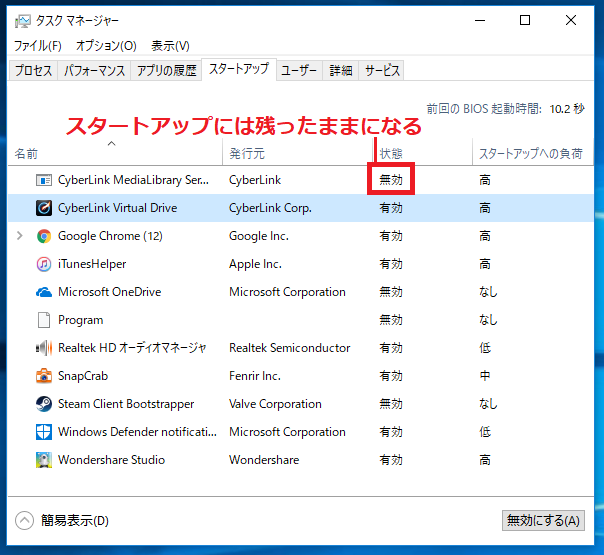Select the Steam Client Bootstrapper name
The image size is (604, 555).
(126, 404)
